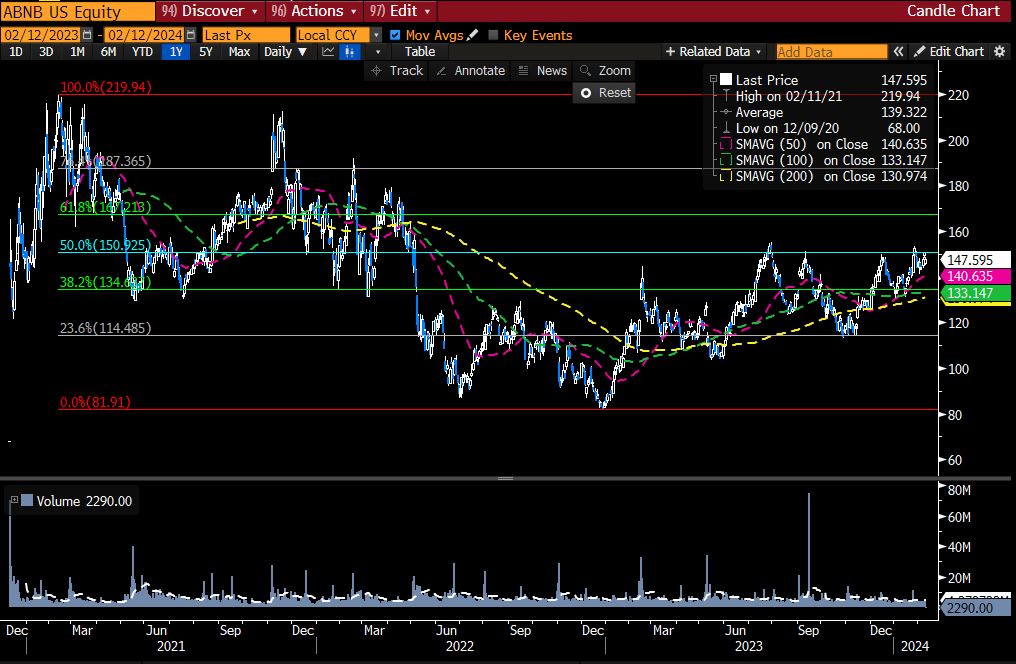1016x664 pixels.
Task: Open the Actions dropdown menu
Action: pos(314,11)
